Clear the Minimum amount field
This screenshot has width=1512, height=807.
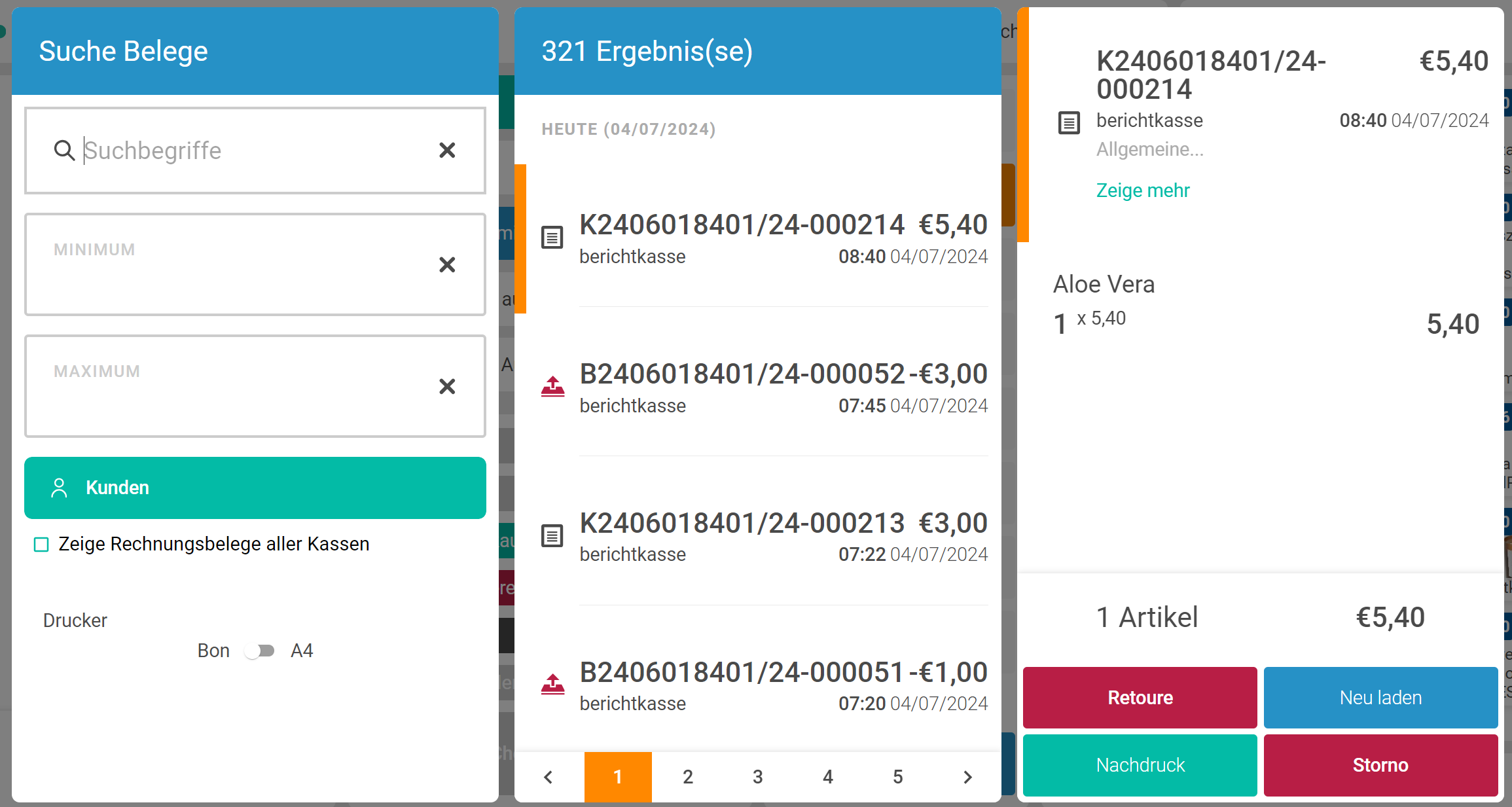(x=447, y=264)
